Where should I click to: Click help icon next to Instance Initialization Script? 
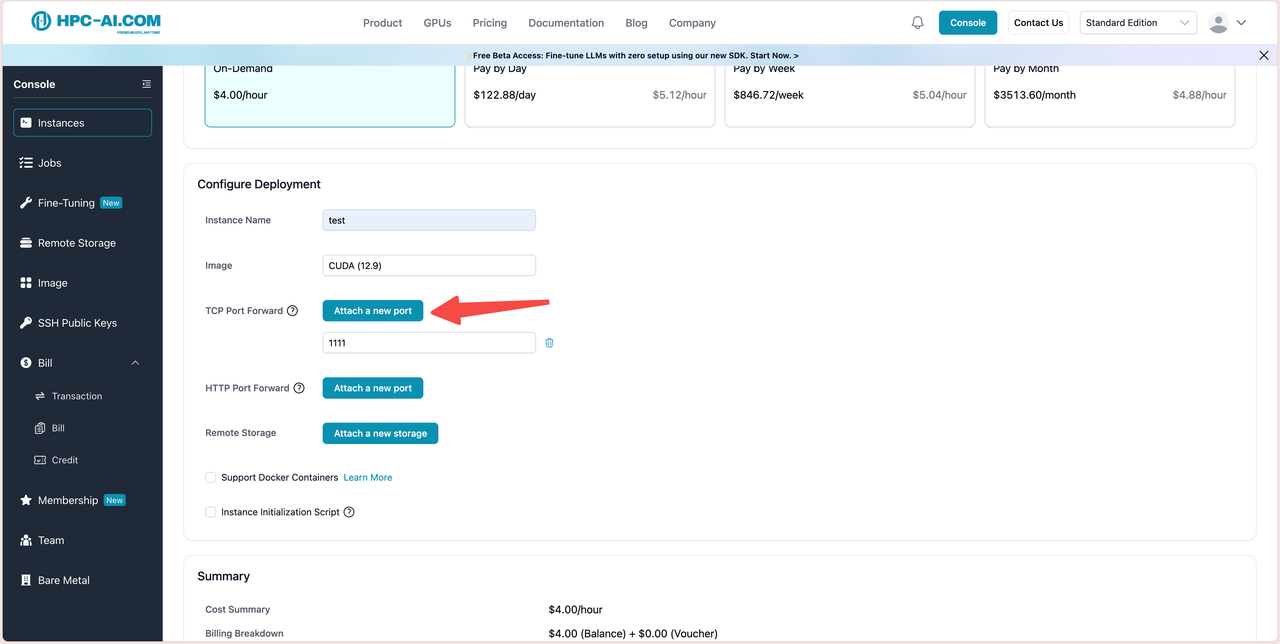(x=349, y=512)
